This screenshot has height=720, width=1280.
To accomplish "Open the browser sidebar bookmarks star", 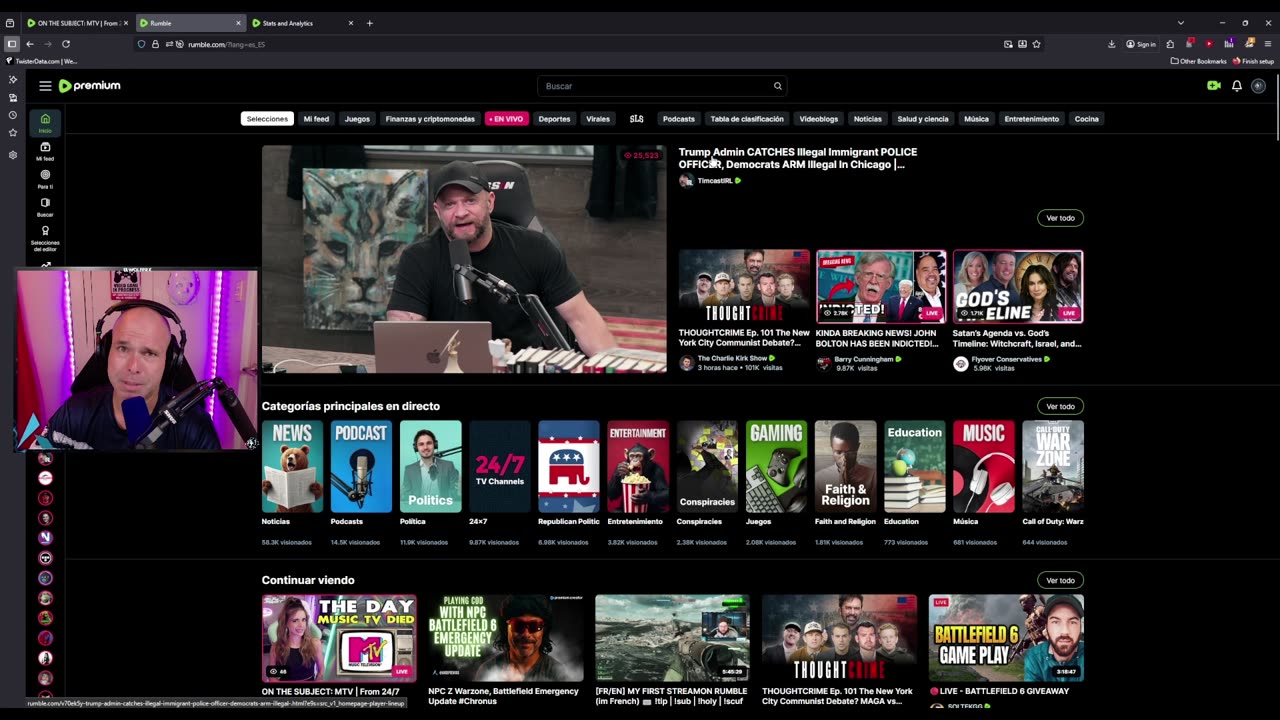I will click(x=12, y=133).
